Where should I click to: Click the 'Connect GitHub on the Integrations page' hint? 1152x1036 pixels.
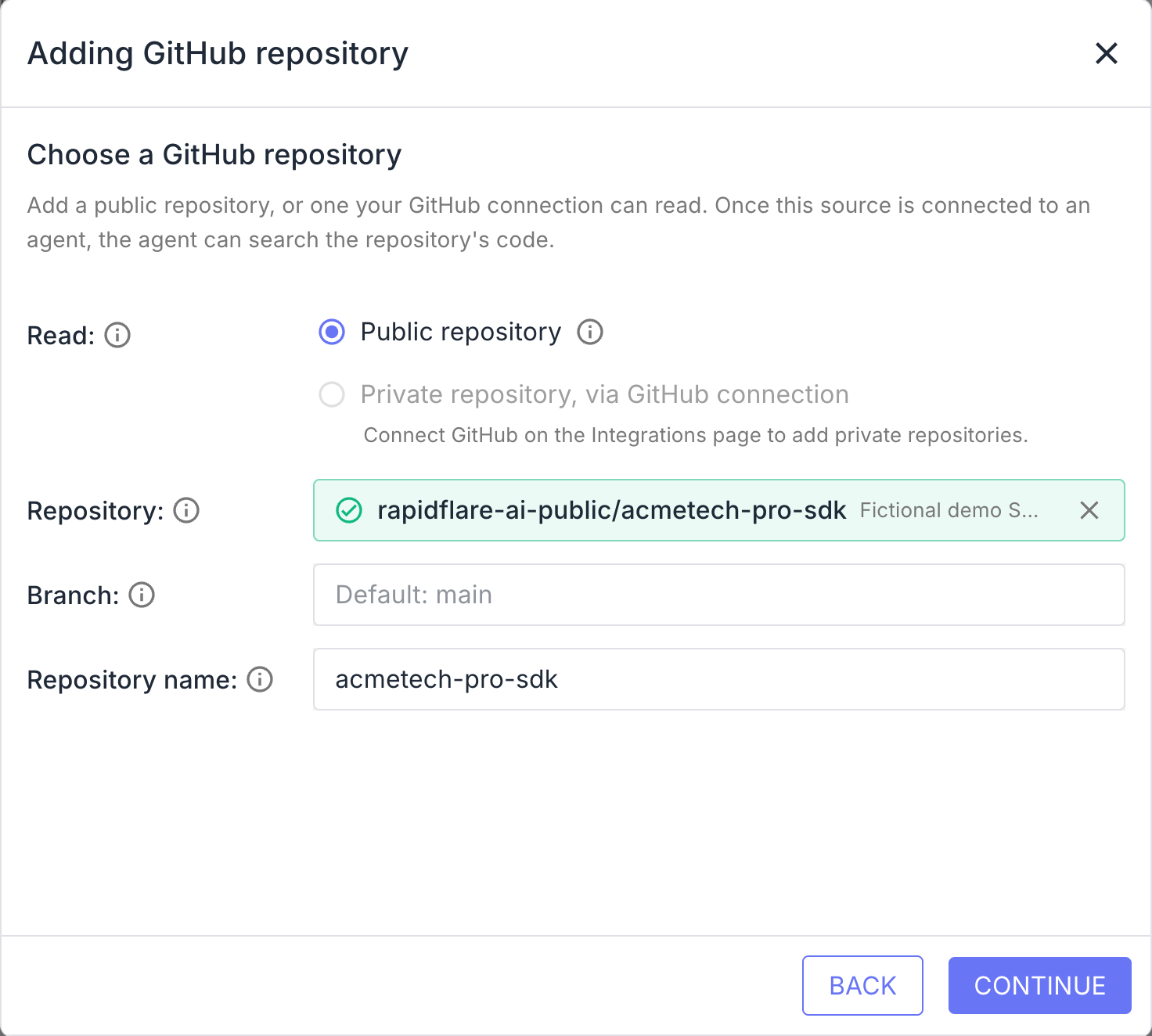(696, 435)
